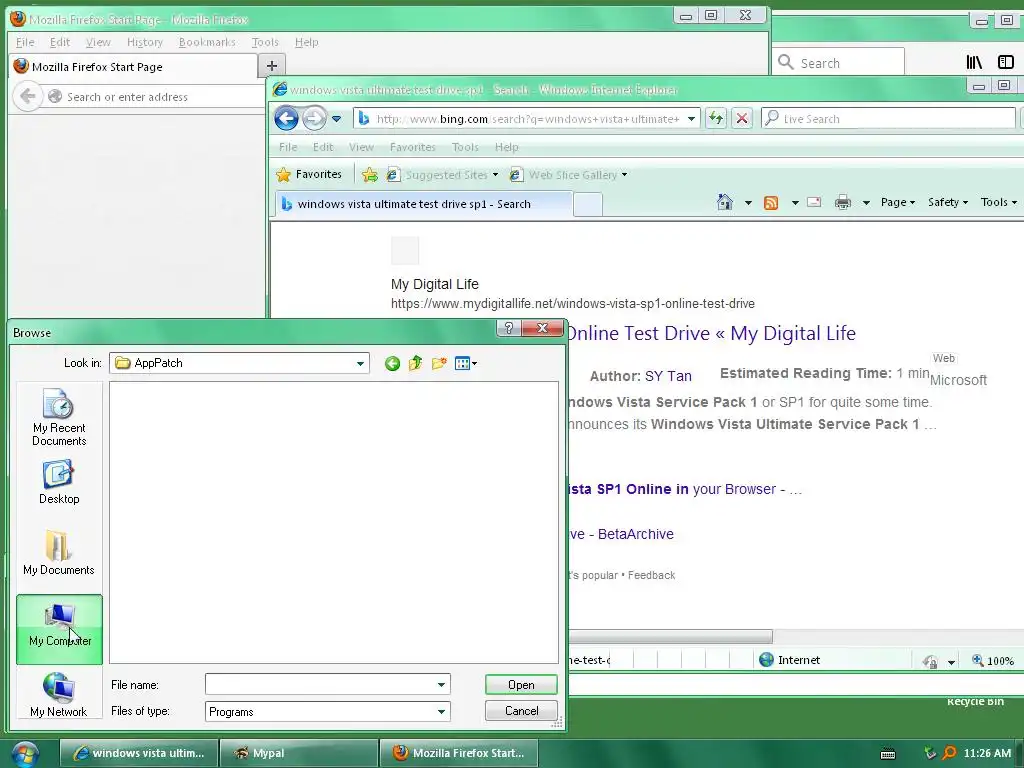The width and height of the screenshot is (1024, 768).
Task: Open the Favorites menu in IE menu bar
Action: 413,147
